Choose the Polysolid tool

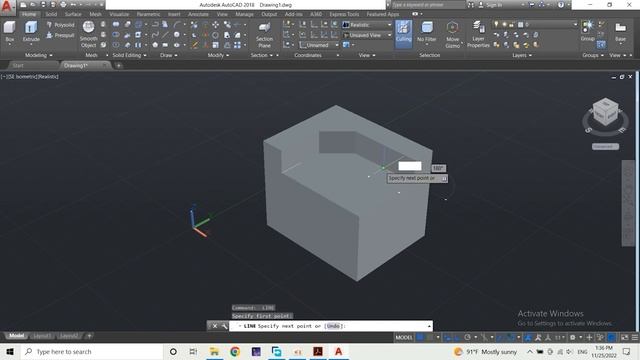[x=60, y=25]
